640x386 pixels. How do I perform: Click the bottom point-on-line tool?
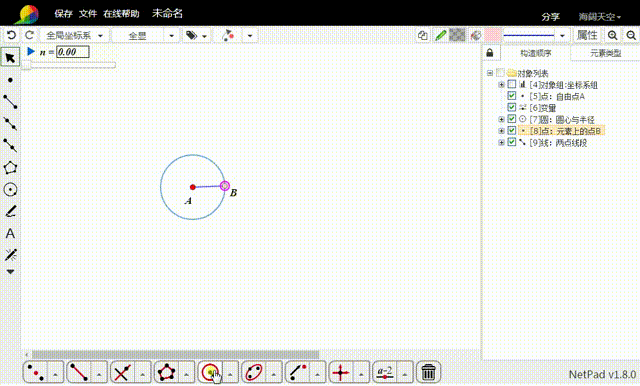(297, 373)
